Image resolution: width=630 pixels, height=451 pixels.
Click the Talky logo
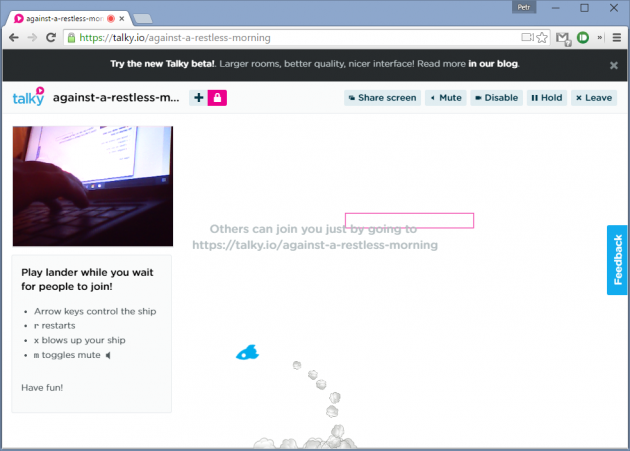click(x=28, y=97)
